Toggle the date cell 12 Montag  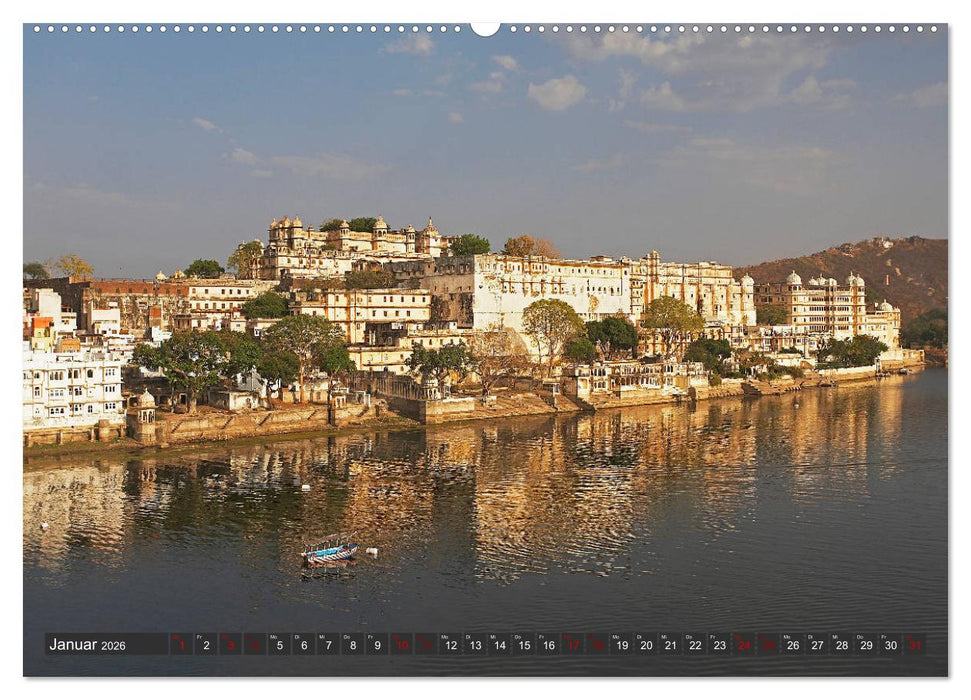pyautogui.click(x=450, y=648)
